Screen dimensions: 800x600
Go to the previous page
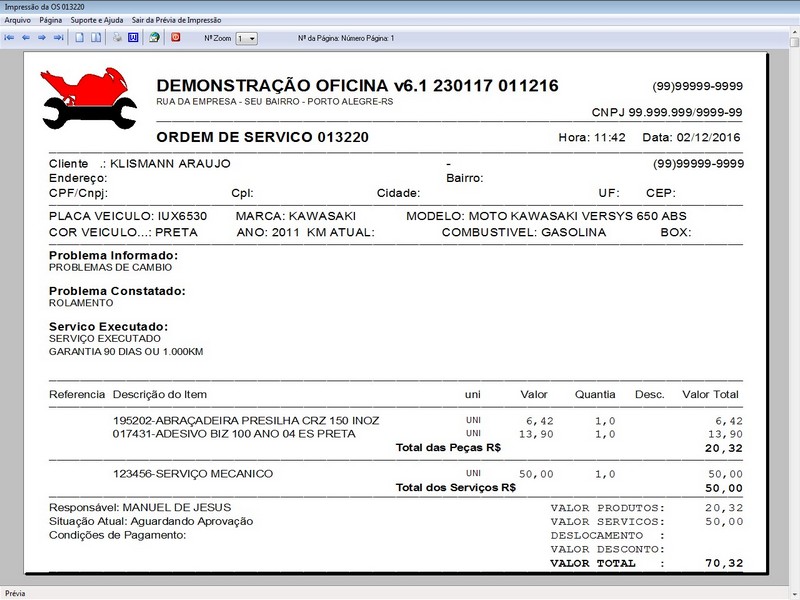click(x=27, y=38)
